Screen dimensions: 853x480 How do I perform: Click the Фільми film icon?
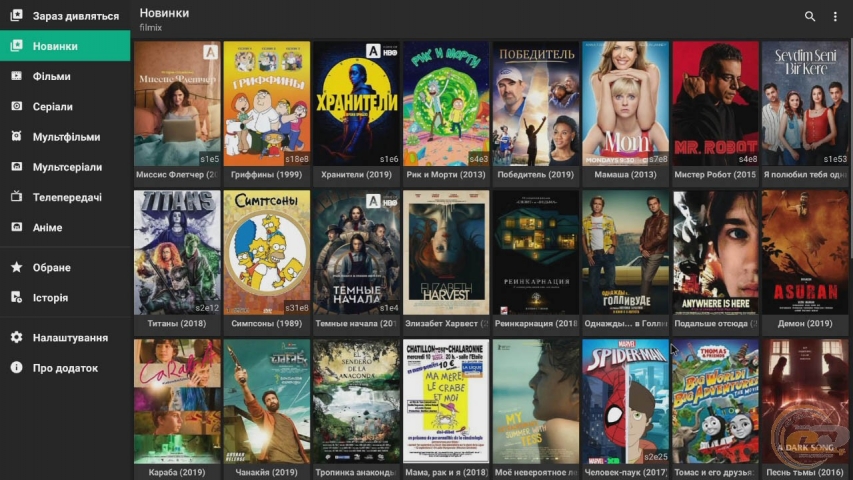(16, 76)
